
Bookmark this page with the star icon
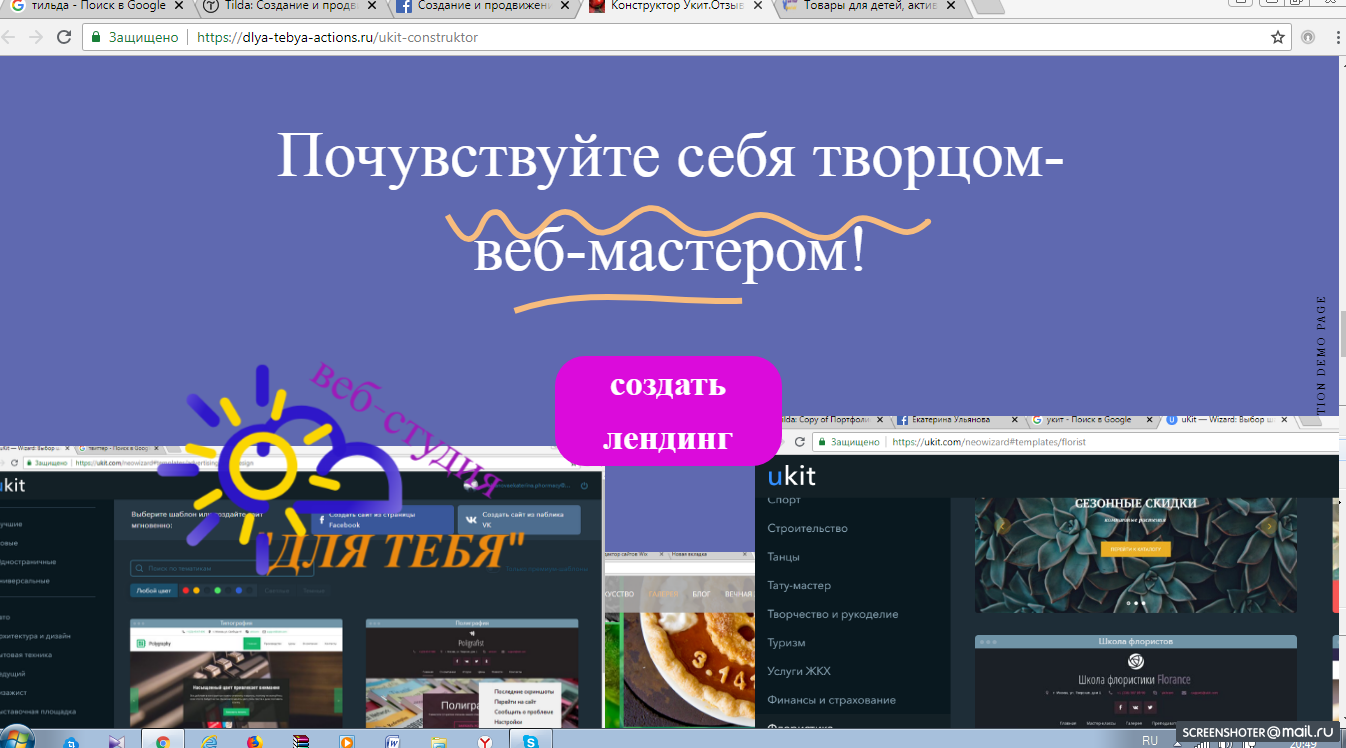(x=1277, y=37)
